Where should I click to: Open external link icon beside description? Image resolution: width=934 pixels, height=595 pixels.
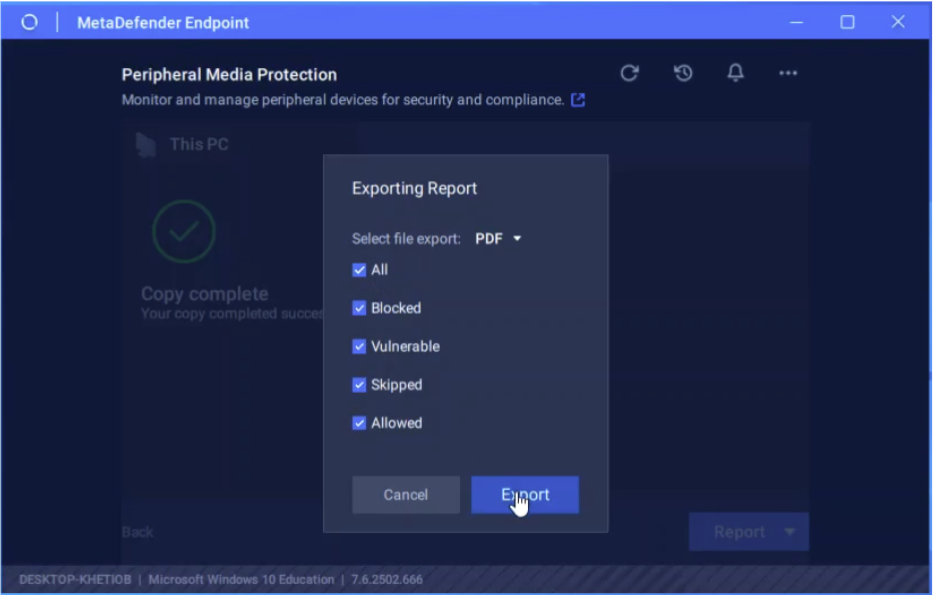point(578,99)
